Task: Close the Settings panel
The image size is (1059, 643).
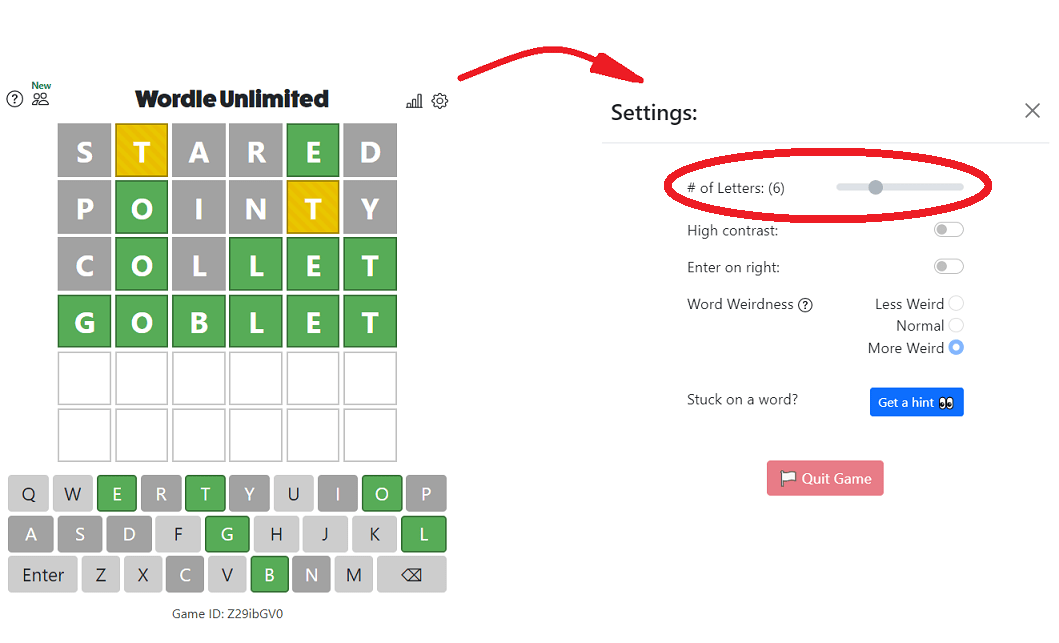Action: pyautogui.click(x=1032, y=111)
